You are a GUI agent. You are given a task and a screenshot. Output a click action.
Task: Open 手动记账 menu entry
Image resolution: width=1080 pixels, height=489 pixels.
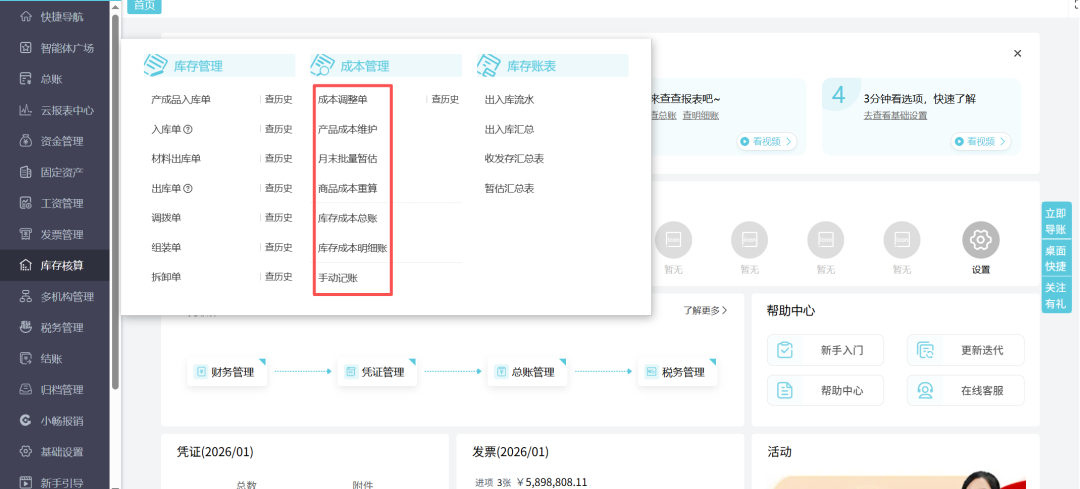[338, 278]
